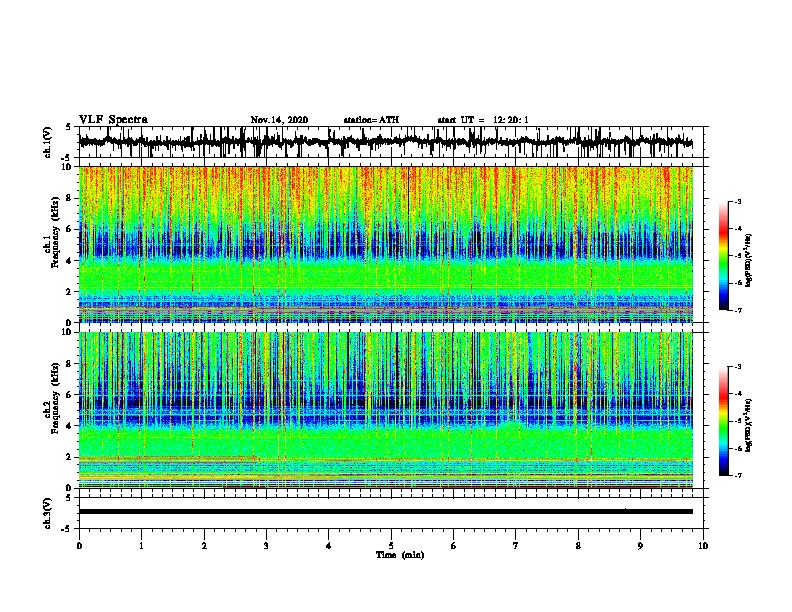792x612 pixels.
Task: Click the "-3" tick on ch.1 color bar
Action: [738, 202]
